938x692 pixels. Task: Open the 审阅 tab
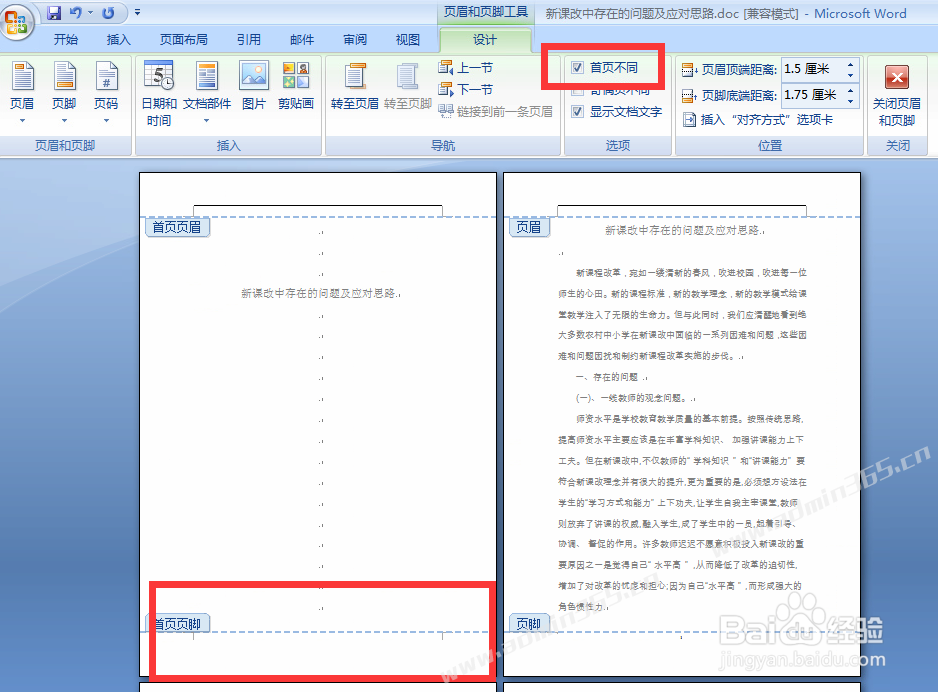(x=355, y=39)
